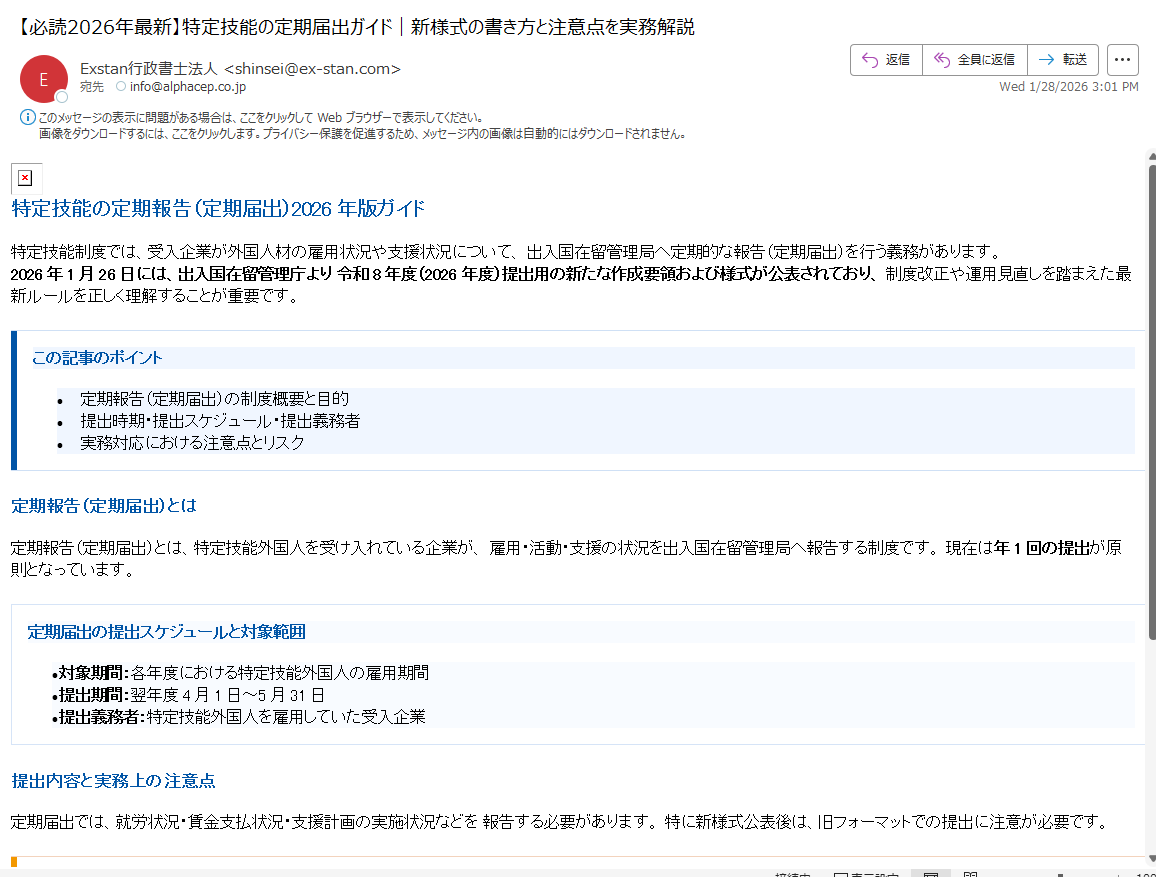Click the scrollbar up arrow

click(1151, 157)
